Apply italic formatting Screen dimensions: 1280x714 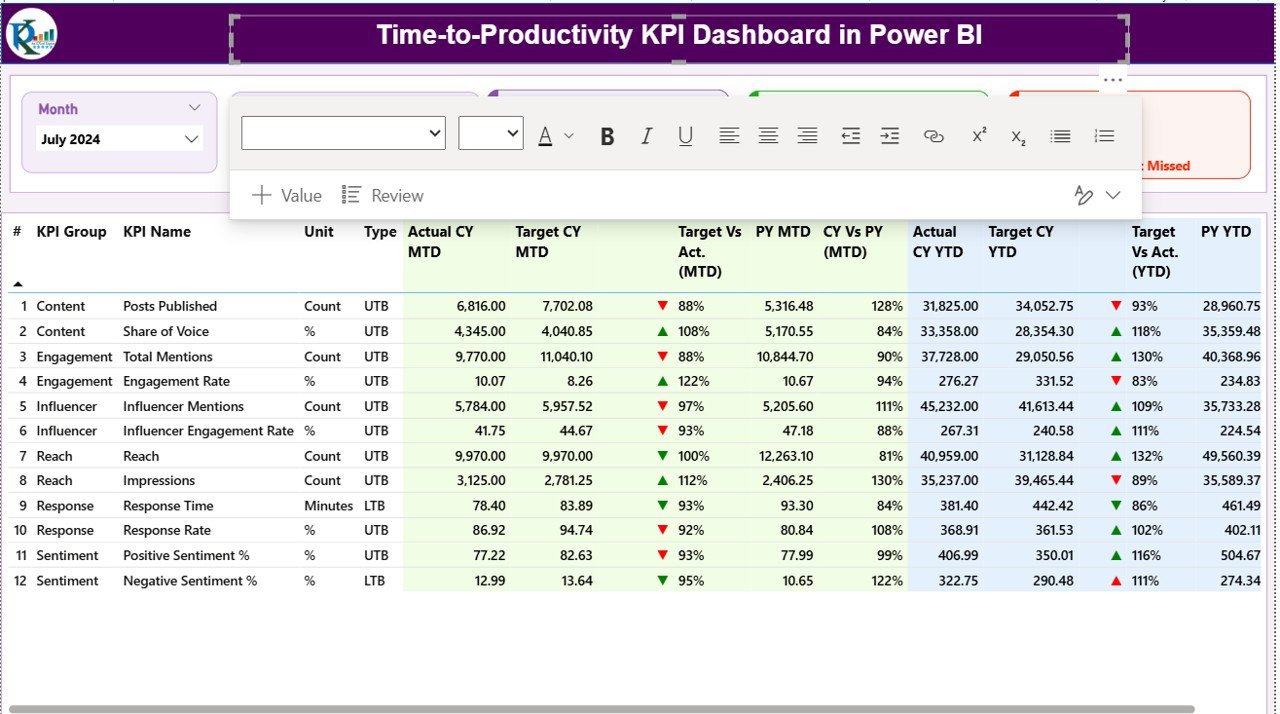(x=646, y=135)
